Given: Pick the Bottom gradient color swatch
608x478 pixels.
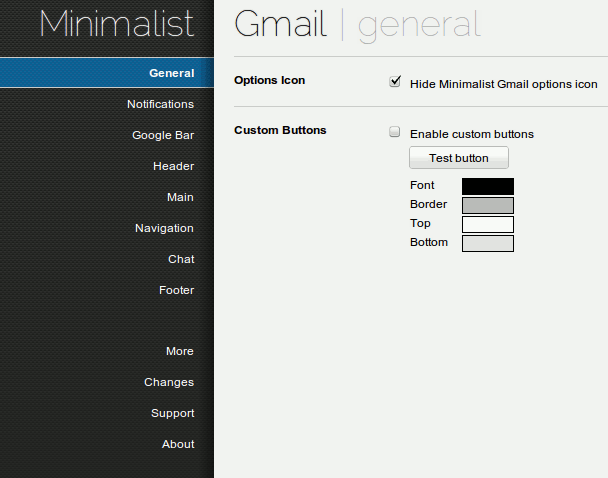Looking at the screenshot, I should 488,243.
